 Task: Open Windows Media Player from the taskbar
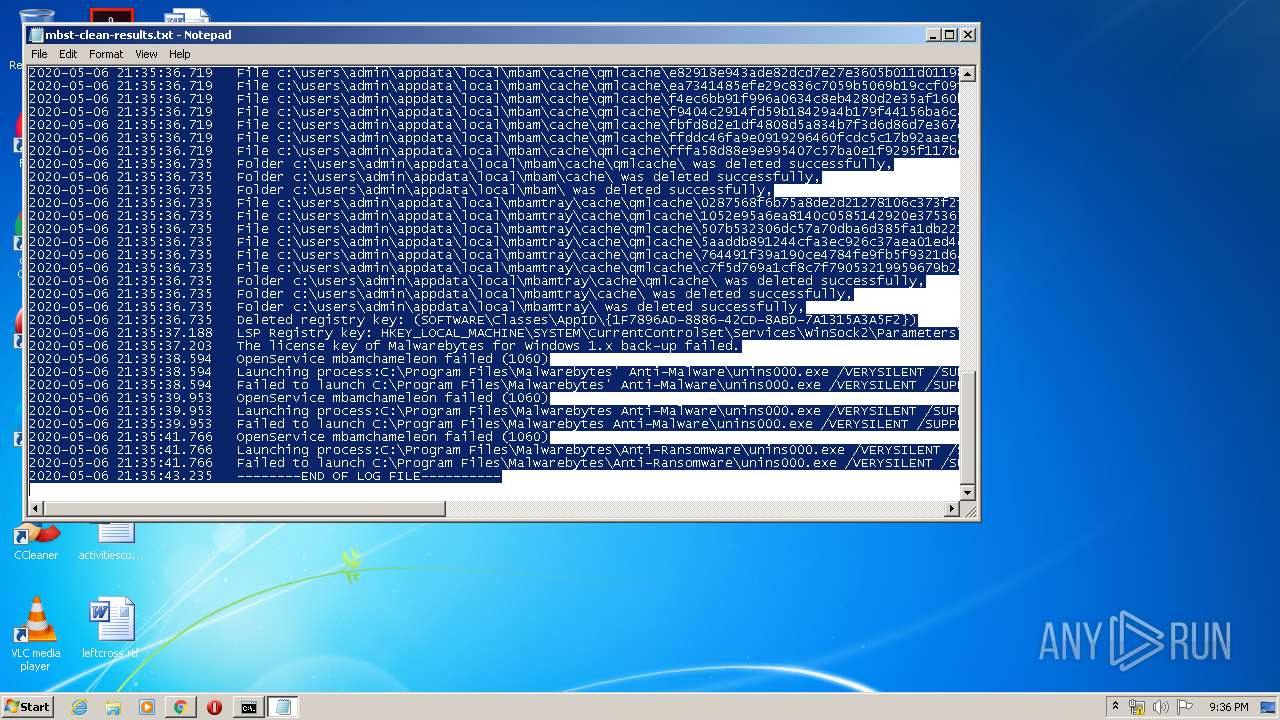[147, 707]
